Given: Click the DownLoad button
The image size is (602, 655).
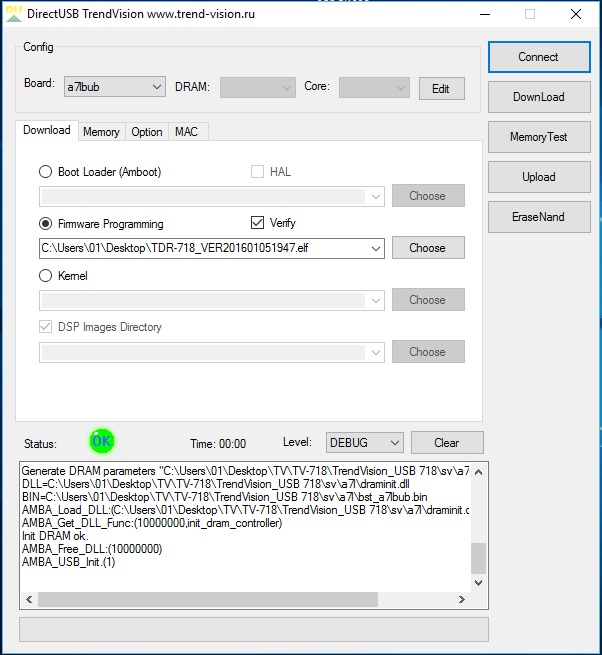Looking at the screenshot, I should pos(538,97).
